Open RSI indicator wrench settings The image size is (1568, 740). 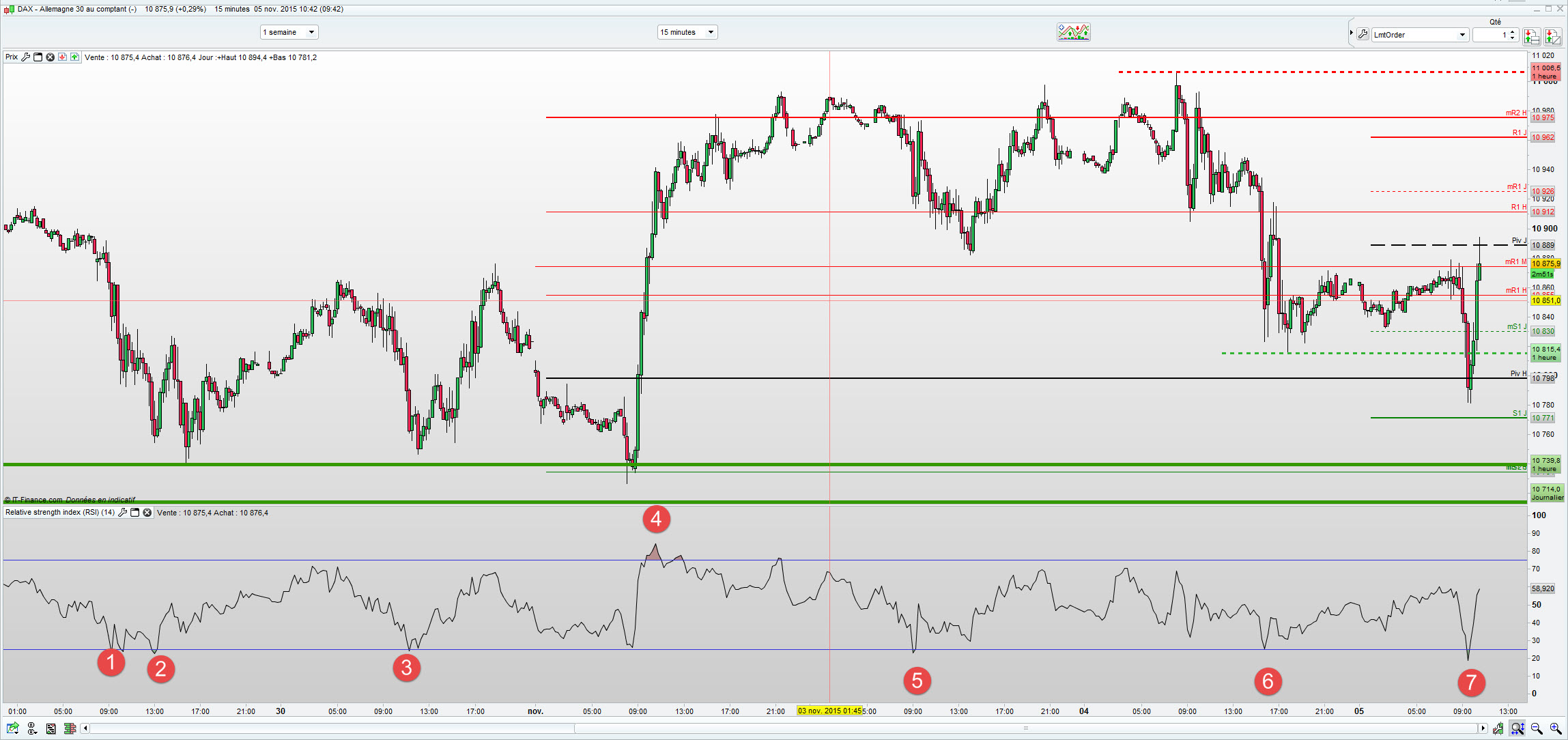coord(122,513)
